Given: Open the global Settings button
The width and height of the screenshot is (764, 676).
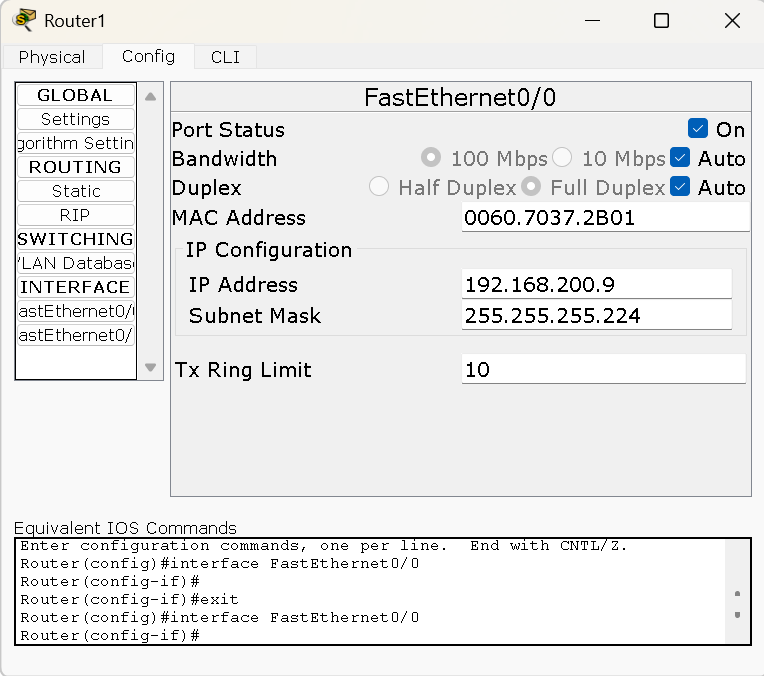Looking at the screenshot, I should point(76,119).
